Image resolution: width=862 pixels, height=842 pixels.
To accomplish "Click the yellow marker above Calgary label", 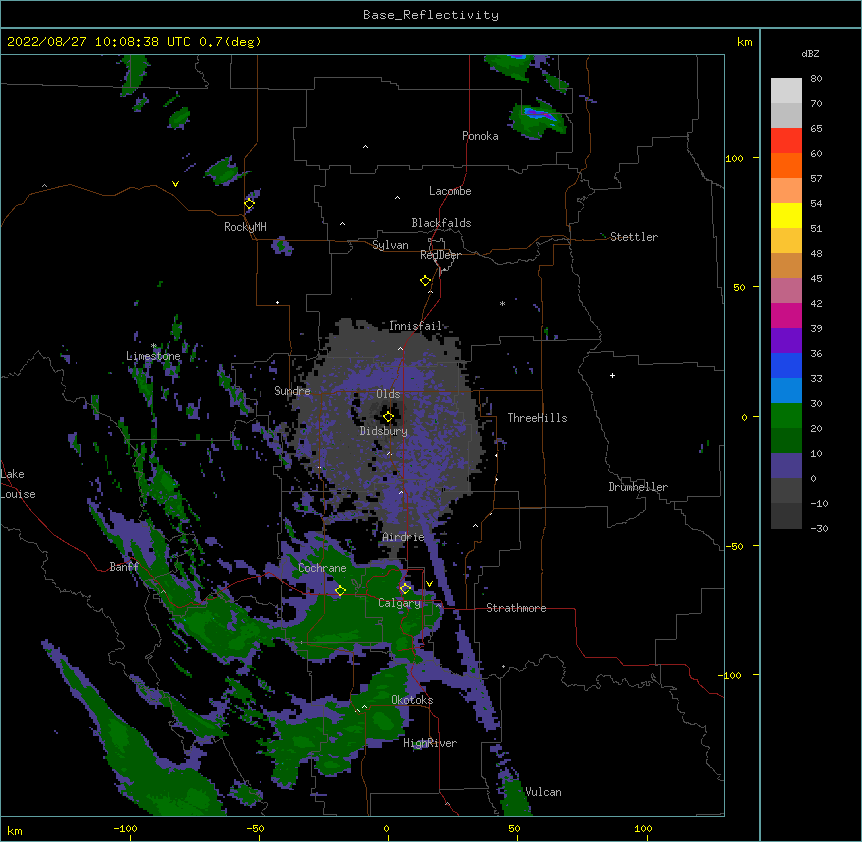I will (405, 589).
